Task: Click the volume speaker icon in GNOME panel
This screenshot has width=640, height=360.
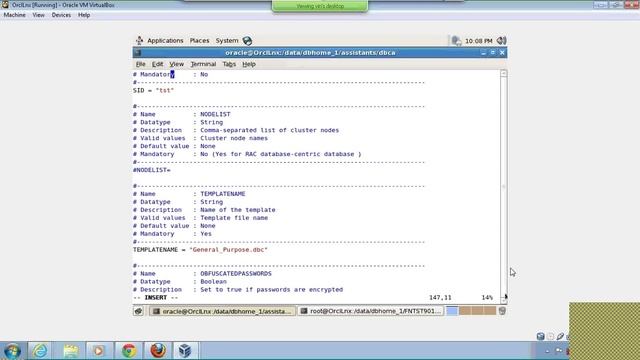Action: tap(502, 40)
